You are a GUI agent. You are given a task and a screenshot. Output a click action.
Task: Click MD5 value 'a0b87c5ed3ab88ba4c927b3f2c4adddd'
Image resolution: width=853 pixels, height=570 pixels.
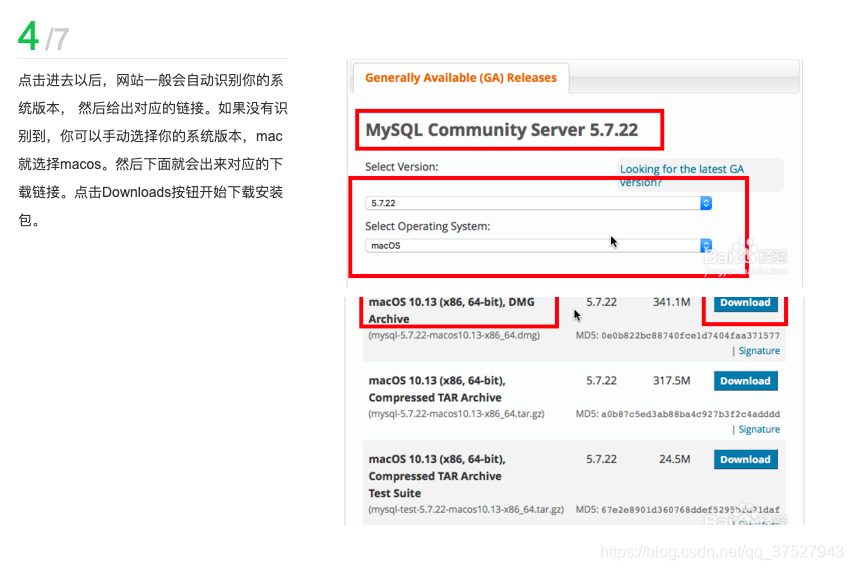point(690,414)
